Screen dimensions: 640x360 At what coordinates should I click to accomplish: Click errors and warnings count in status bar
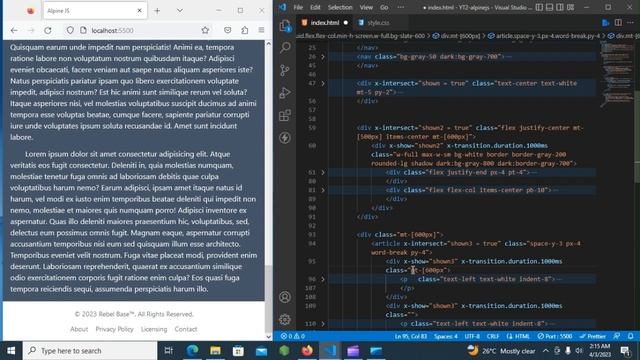293,336
